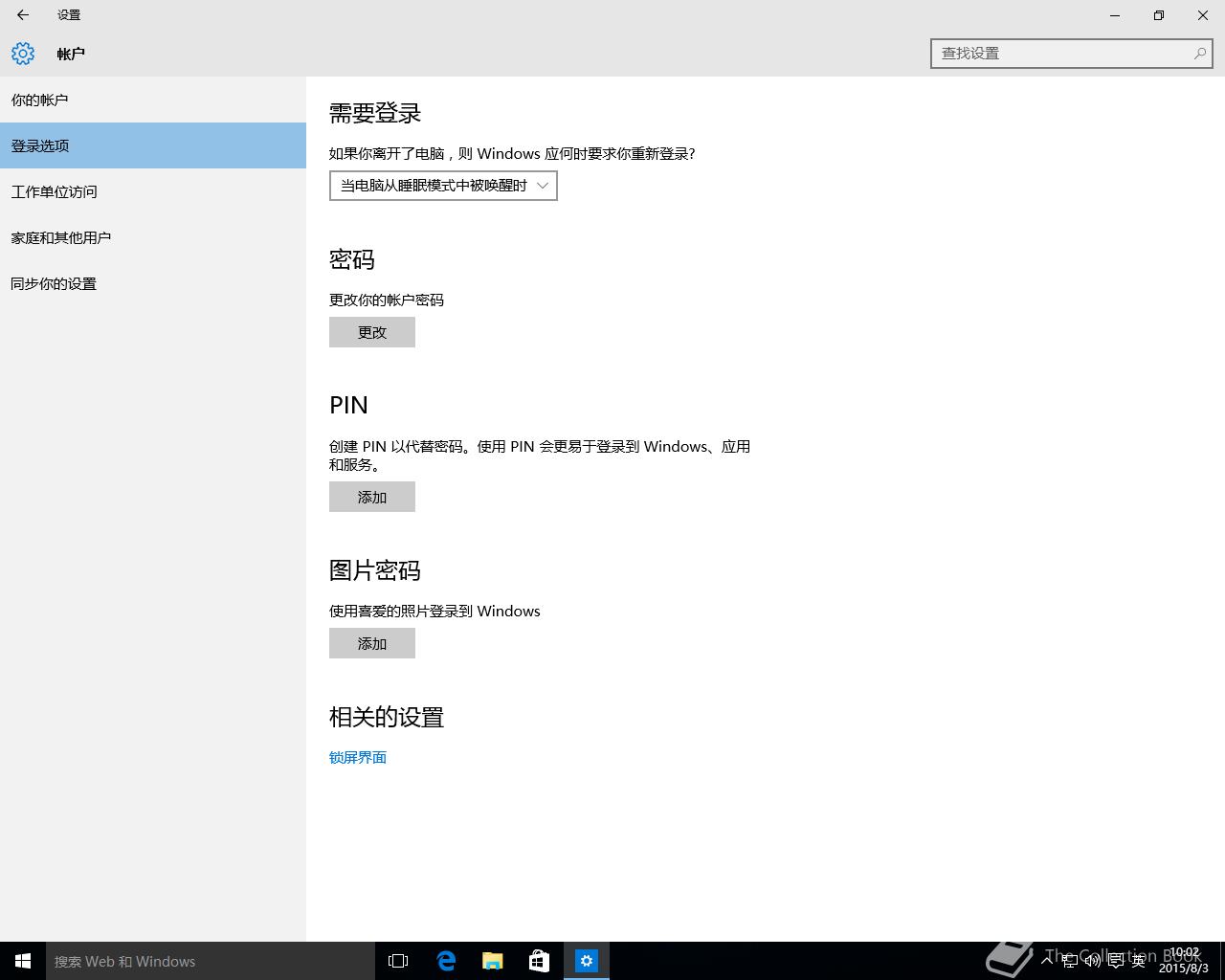Click 更改 button under 密码
This screenshot has width=1225, height=980.
point(372,332)
